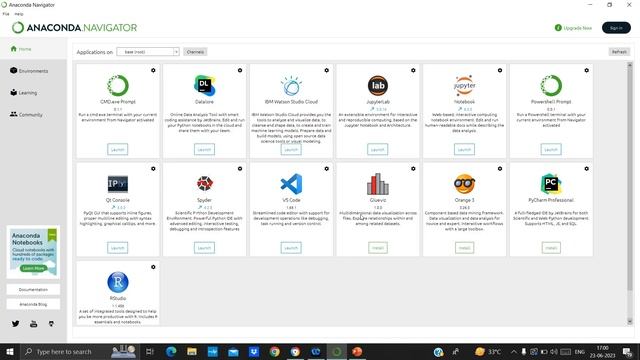Open settings gear on IBM Watson card
Screen dimensions: 640x360
click(327, 70)
